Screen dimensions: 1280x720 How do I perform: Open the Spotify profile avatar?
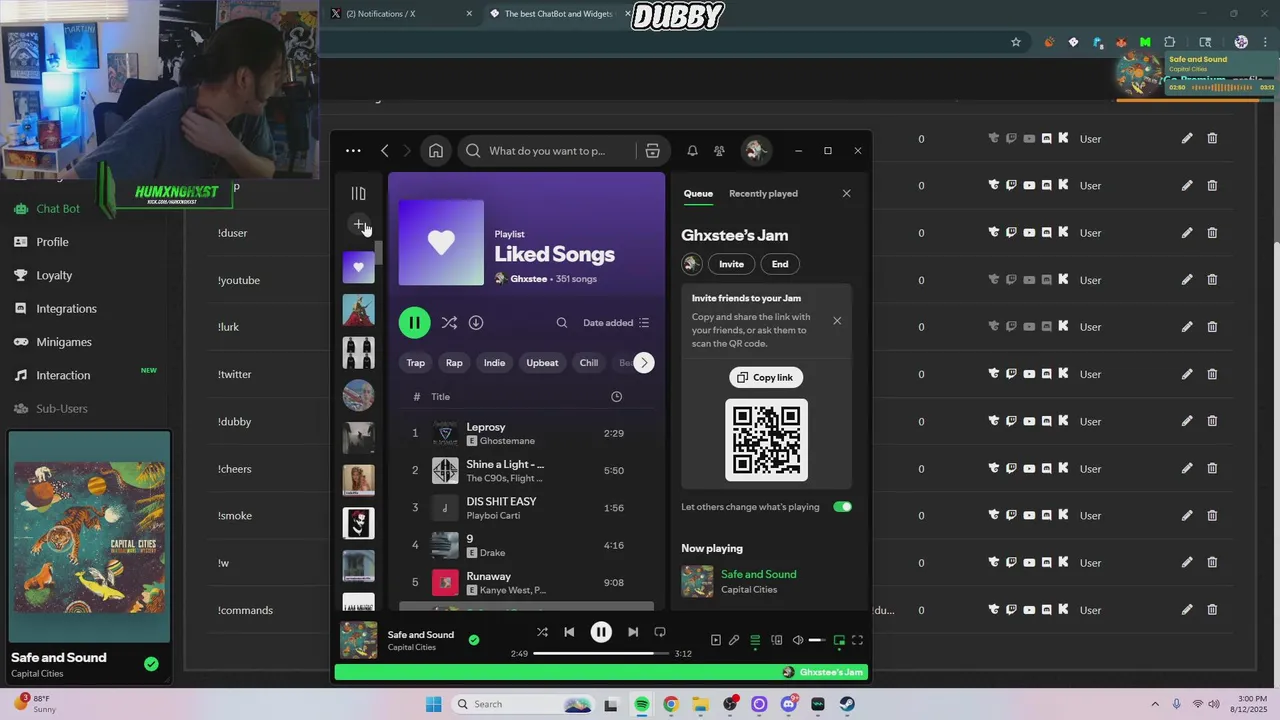click(755, 151)
